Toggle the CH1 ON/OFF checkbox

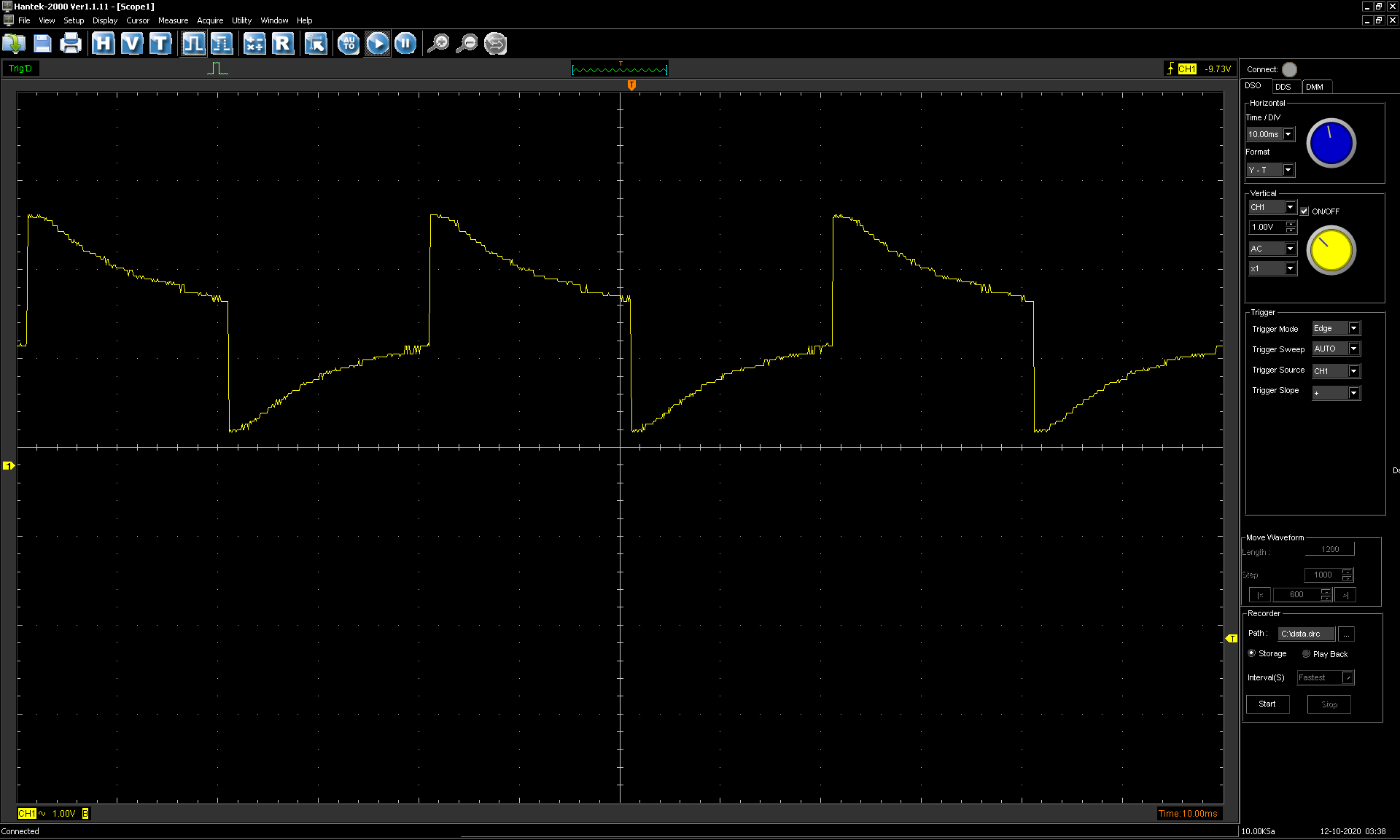point(1304,211)
